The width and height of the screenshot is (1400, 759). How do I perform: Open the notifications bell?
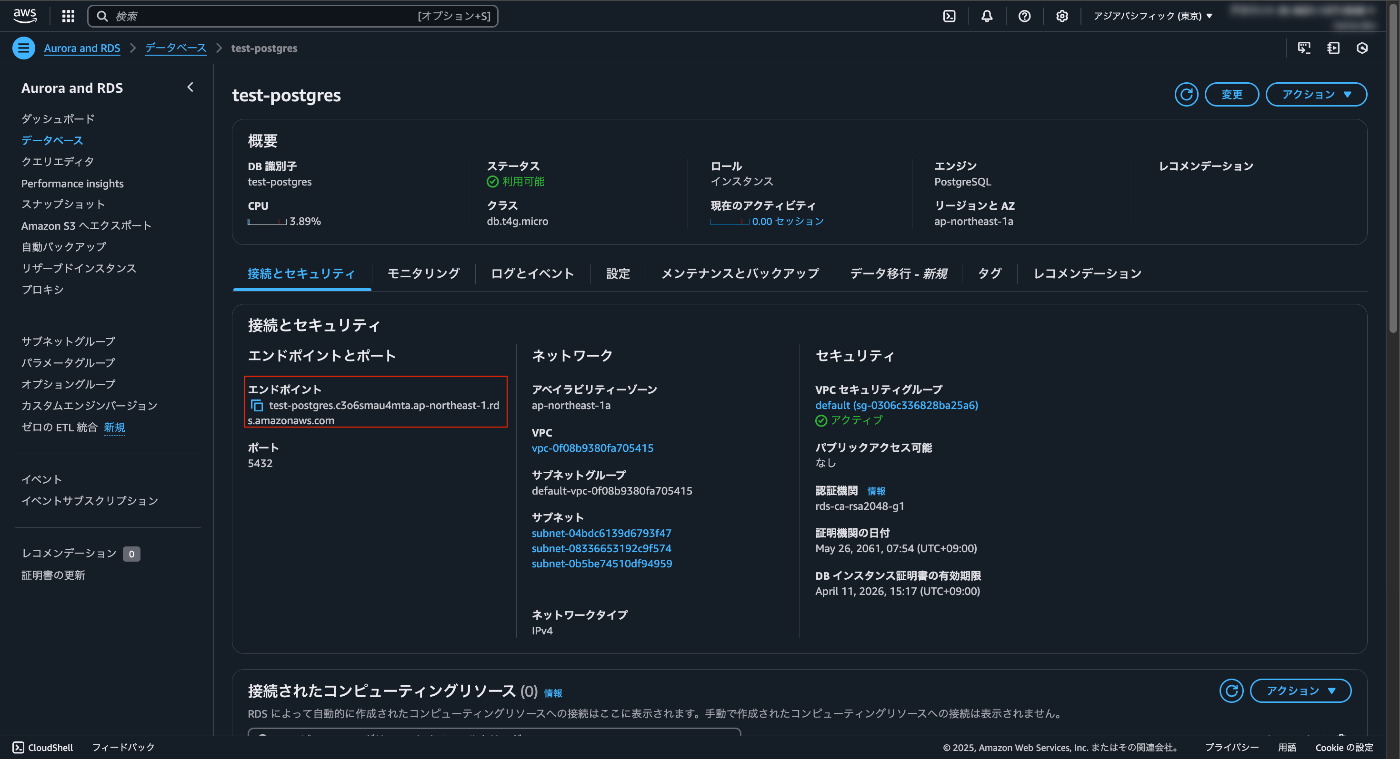pos(987,16)
